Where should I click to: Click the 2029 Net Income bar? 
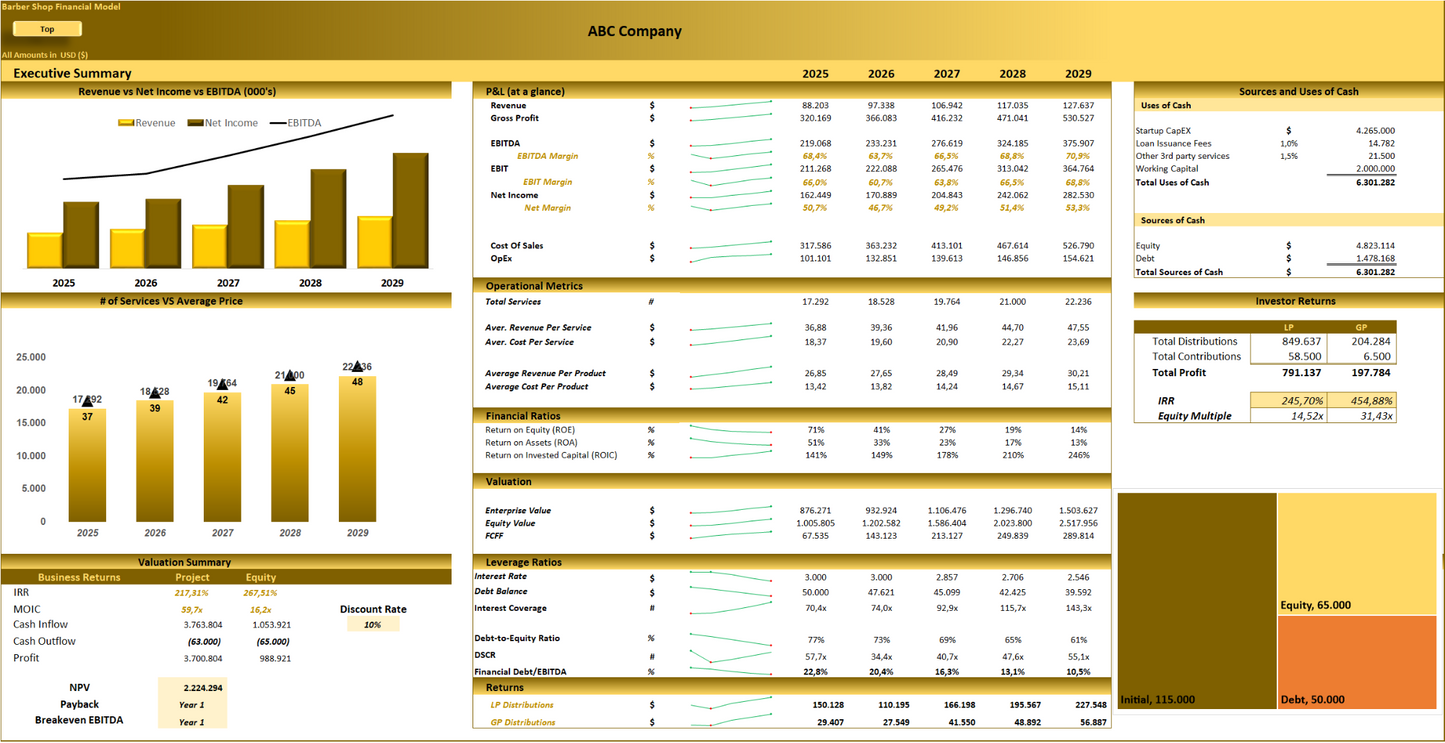click(x=411, y=210)
